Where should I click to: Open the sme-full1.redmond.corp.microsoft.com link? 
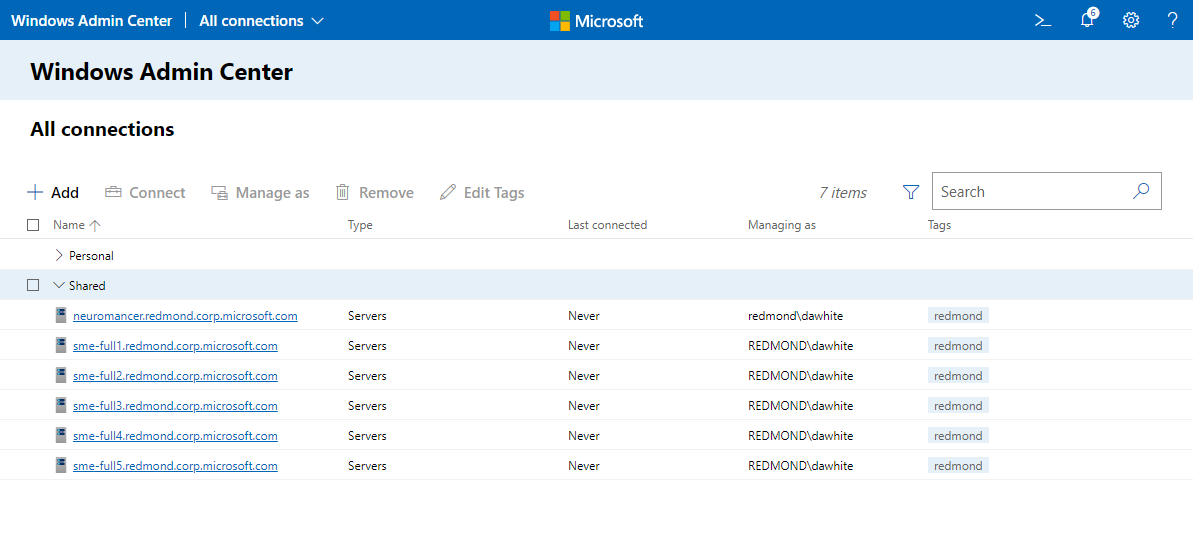pos(175,346)
